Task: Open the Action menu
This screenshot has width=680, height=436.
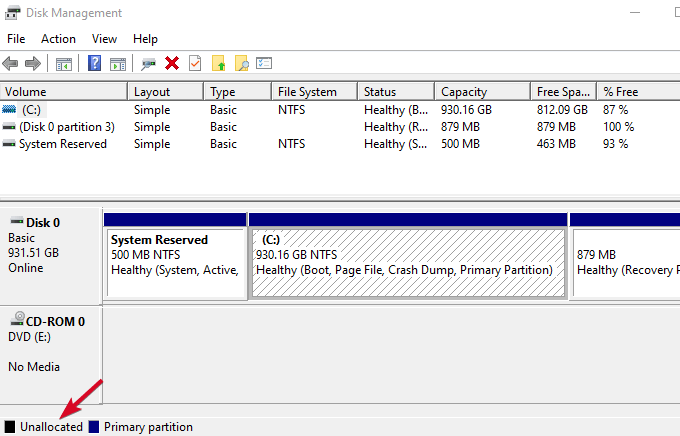Action: (x=58, y=38)
